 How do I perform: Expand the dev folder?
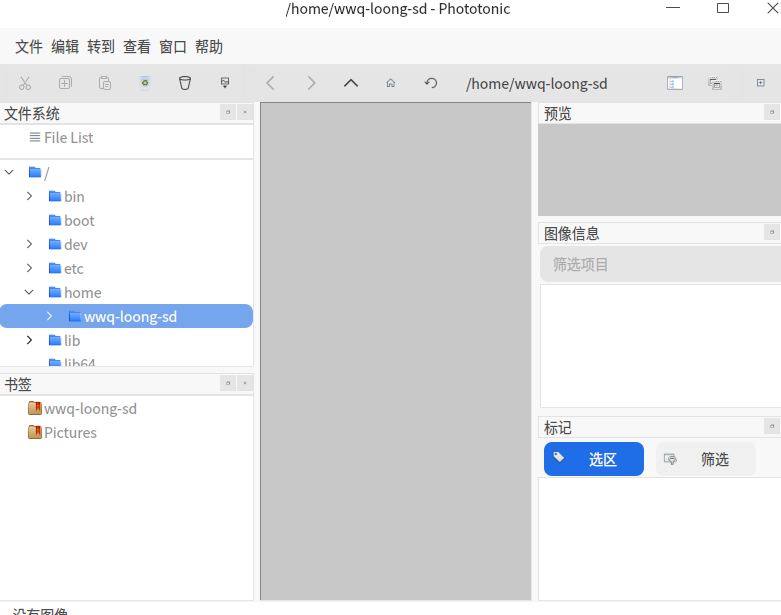click(29, 244)
